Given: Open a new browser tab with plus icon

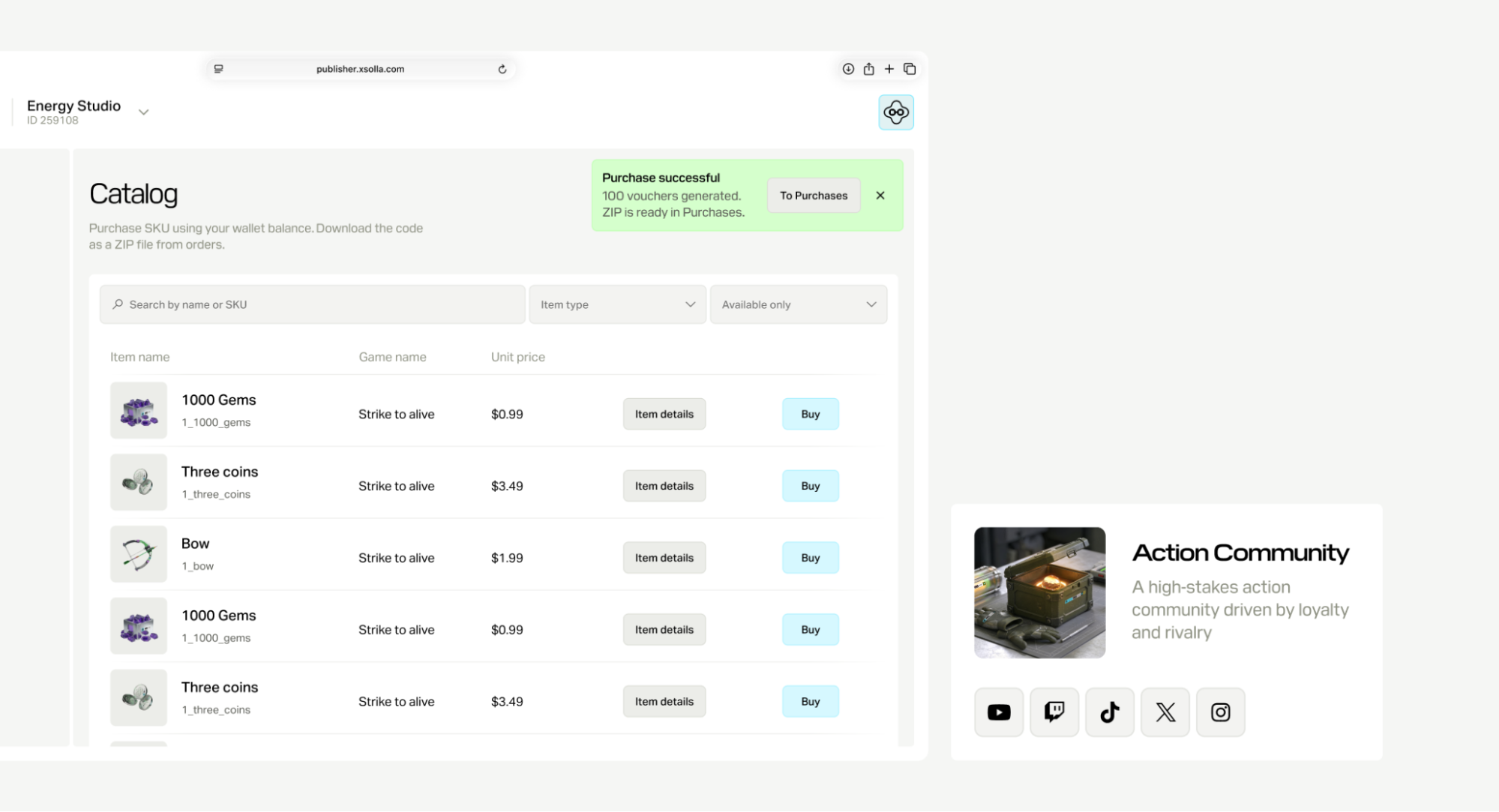Looking at the screenshot, I should pyautogui.click(x=889, y=69).
